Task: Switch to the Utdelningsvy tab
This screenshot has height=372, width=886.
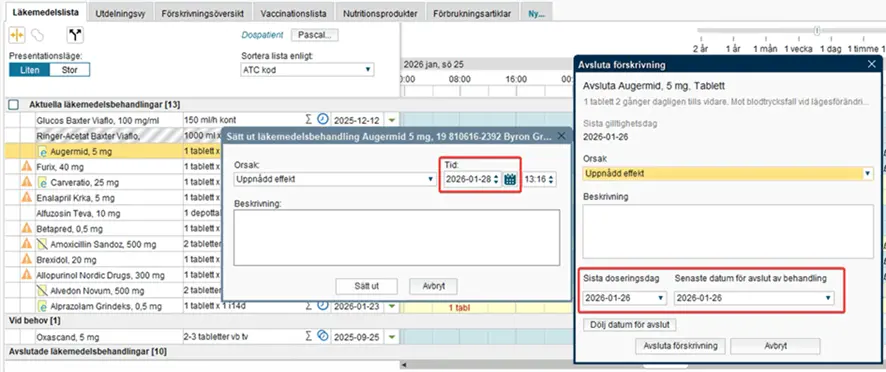Action: click(x=120, y=13)
